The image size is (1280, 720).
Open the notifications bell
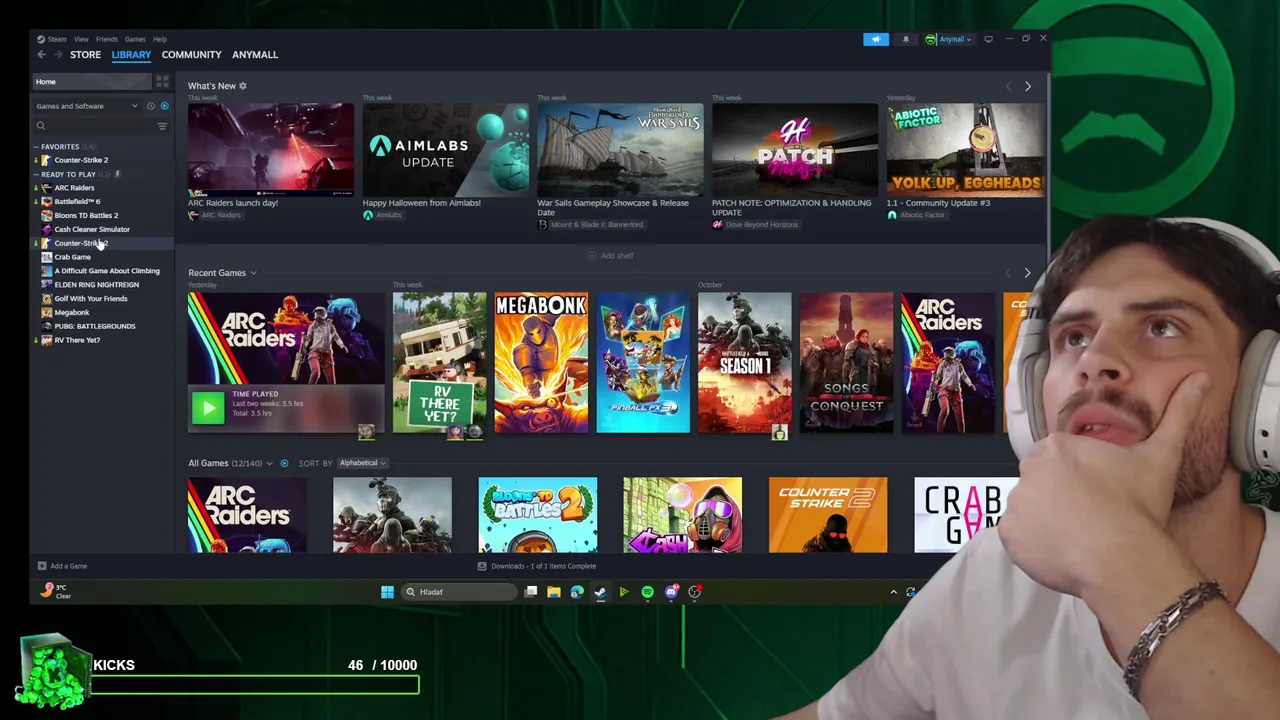coord(906,39)
